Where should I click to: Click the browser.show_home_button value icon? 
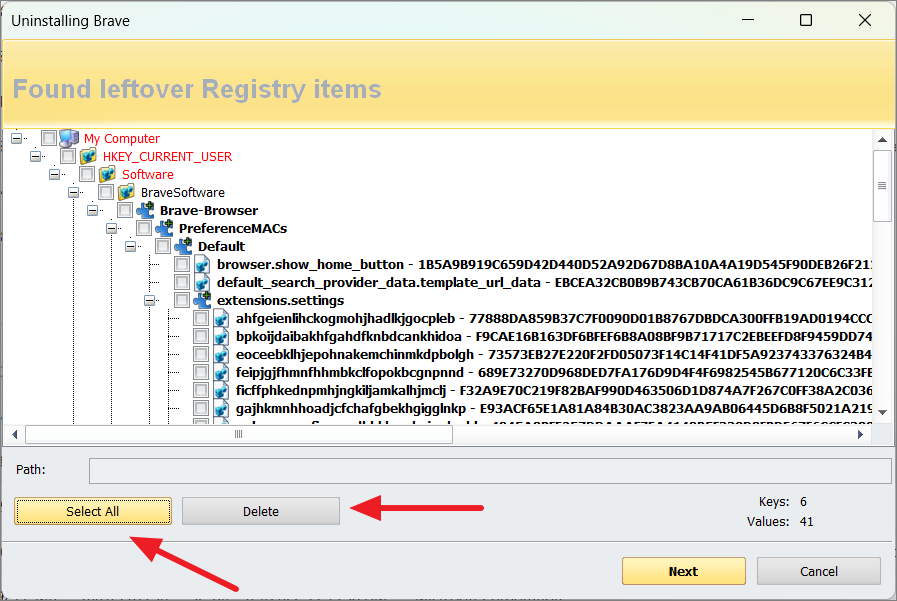pyautogui.click(x=202, y=264)
